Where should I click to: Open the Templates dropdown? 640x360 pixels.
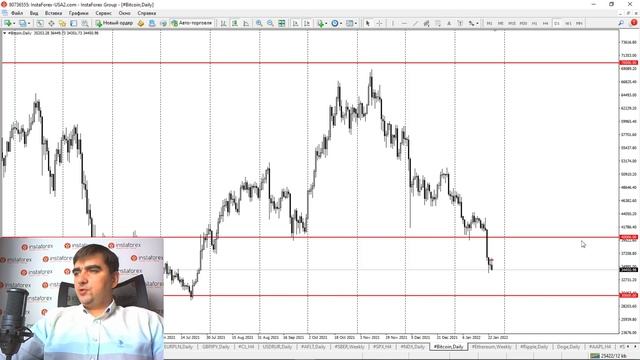point(351,23)
